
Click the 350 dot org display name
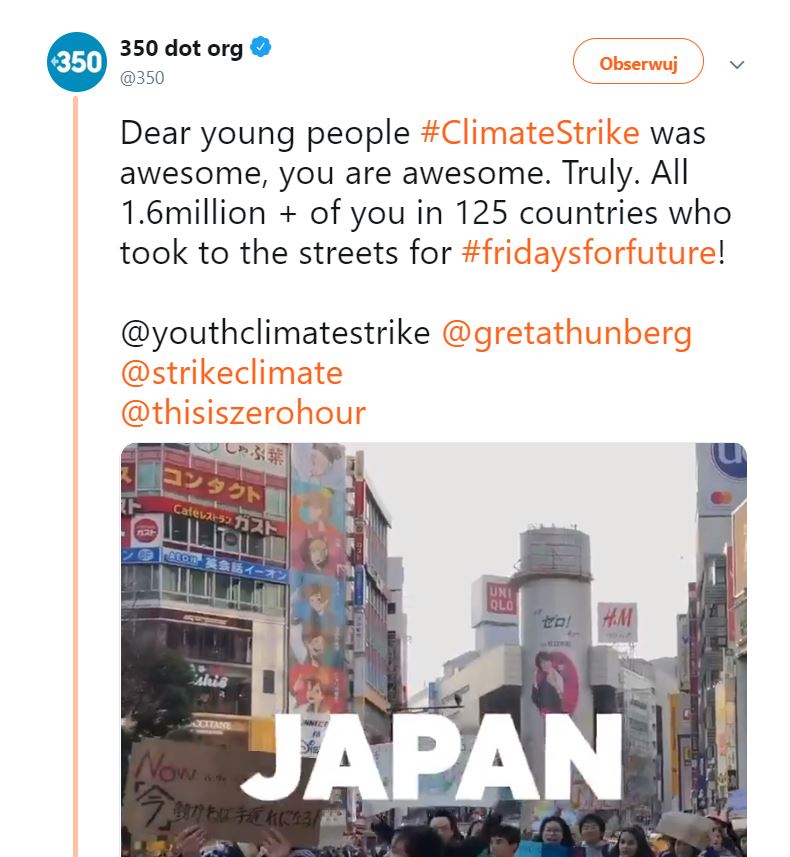pyautogui.click(x=181, y=48)
